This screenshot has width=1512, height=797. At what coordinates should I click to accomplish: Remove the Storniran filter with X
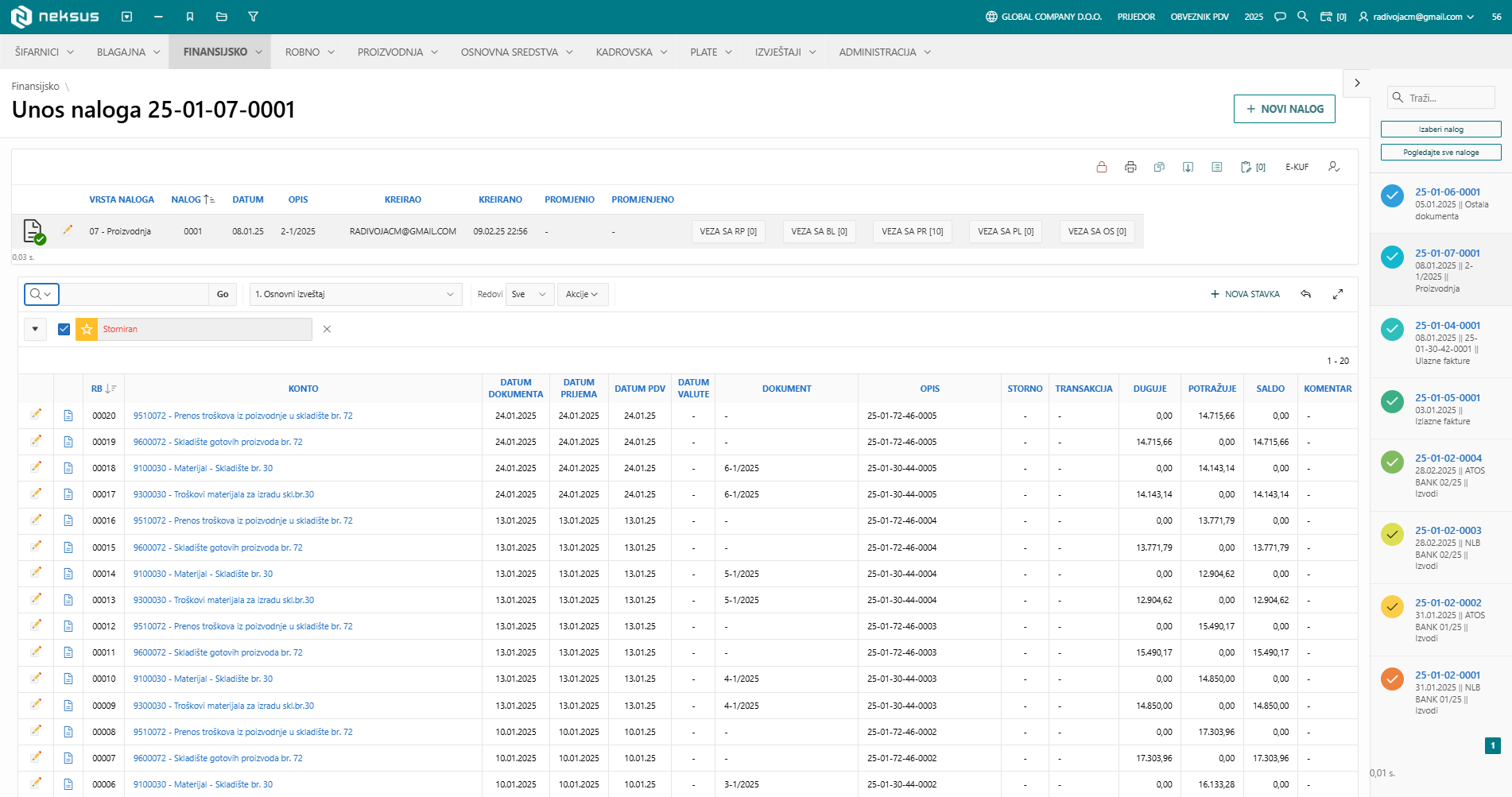click(327, 329)
